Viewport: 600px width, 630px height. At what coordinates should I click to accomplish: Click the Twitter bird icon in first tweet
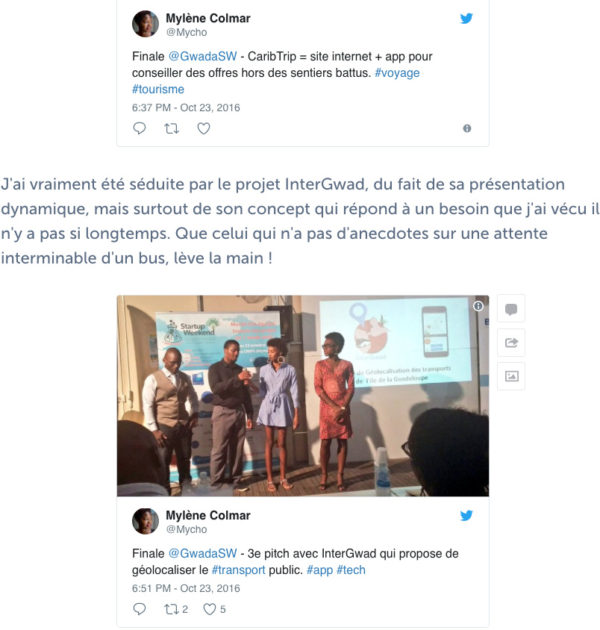466,18
